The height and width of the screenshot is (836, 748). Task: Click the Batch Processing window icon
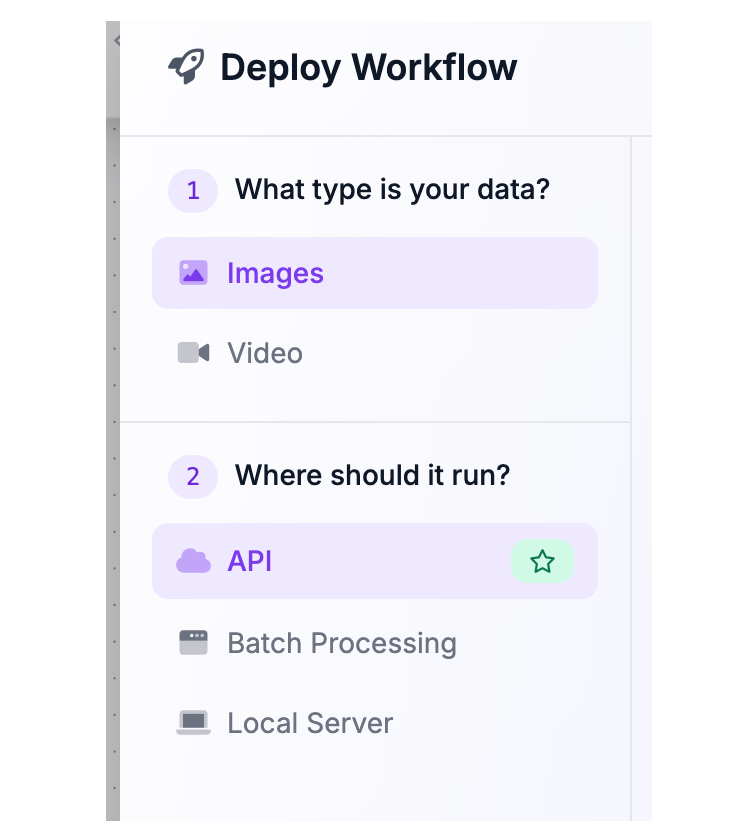click(193, 643)
